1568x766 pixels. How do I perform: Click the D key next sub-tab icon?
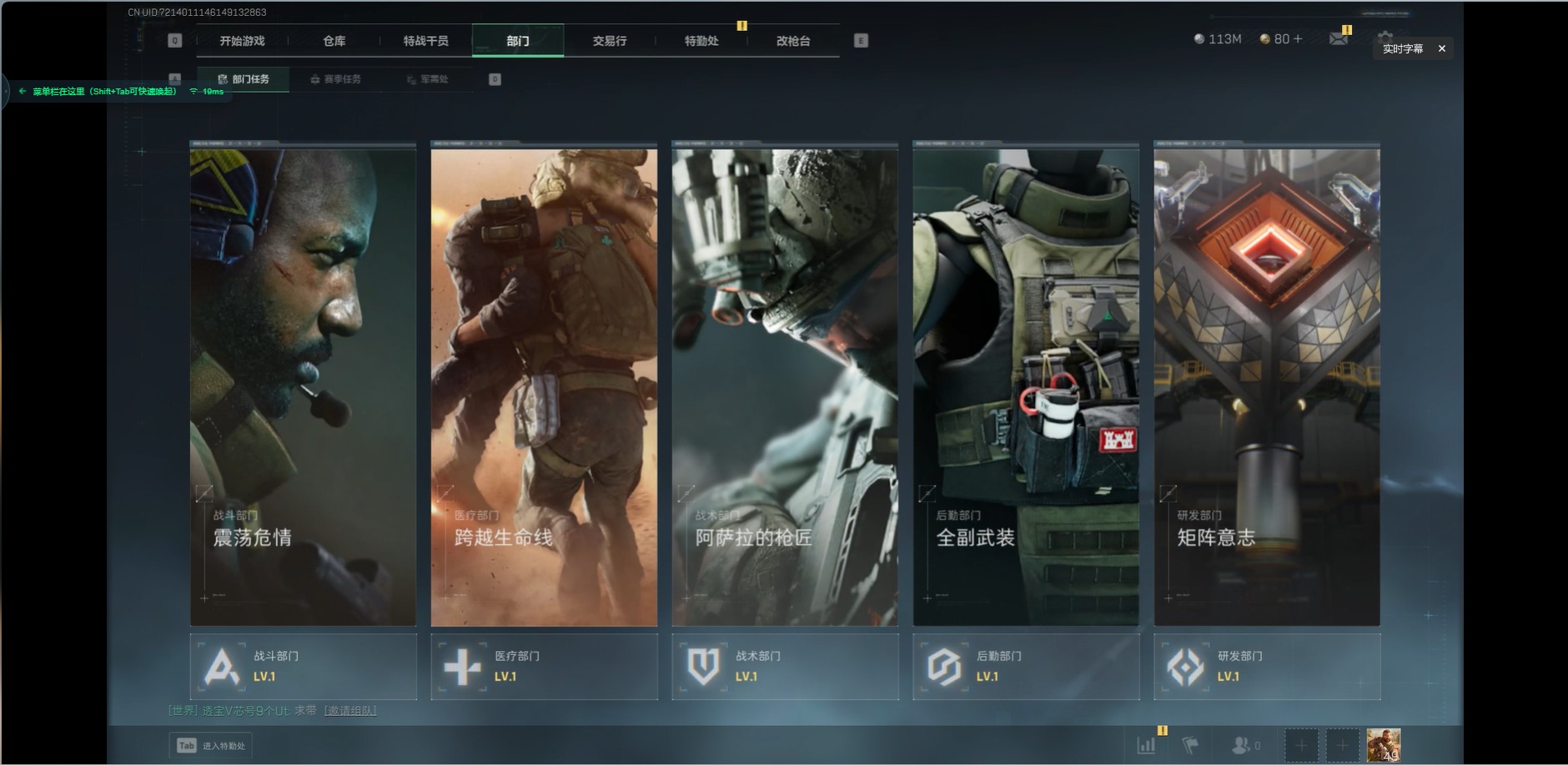[495, 79]
